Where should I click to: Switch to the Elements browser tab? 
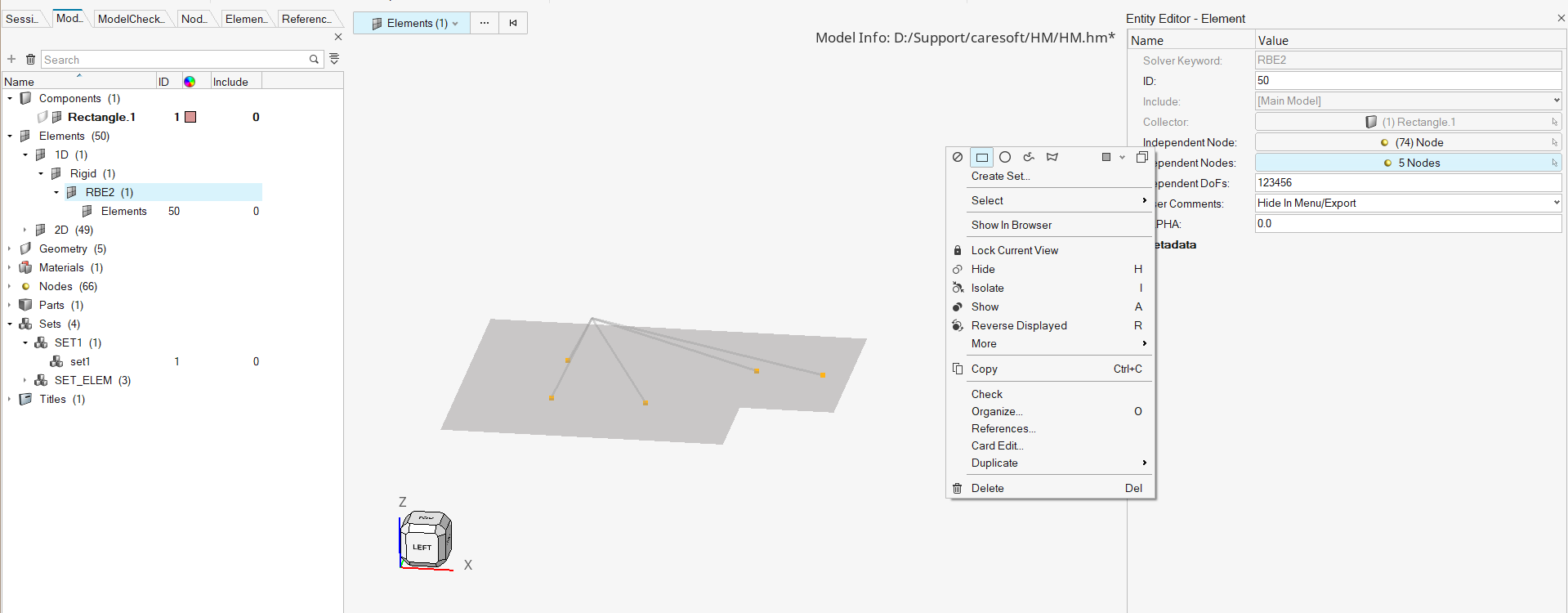point(246,19)
